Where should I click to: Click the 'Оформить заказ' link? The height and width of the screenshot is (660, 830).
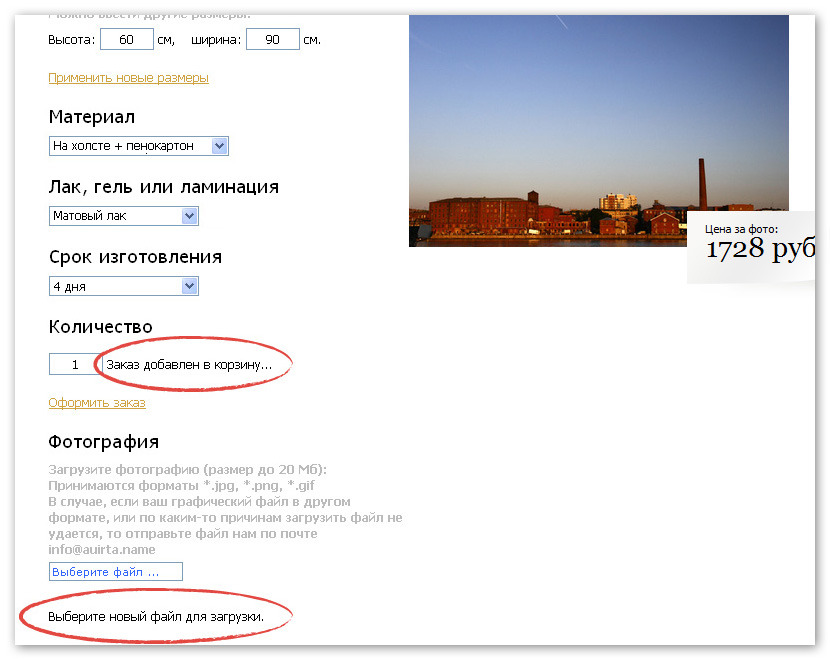[x=97, y=403]
